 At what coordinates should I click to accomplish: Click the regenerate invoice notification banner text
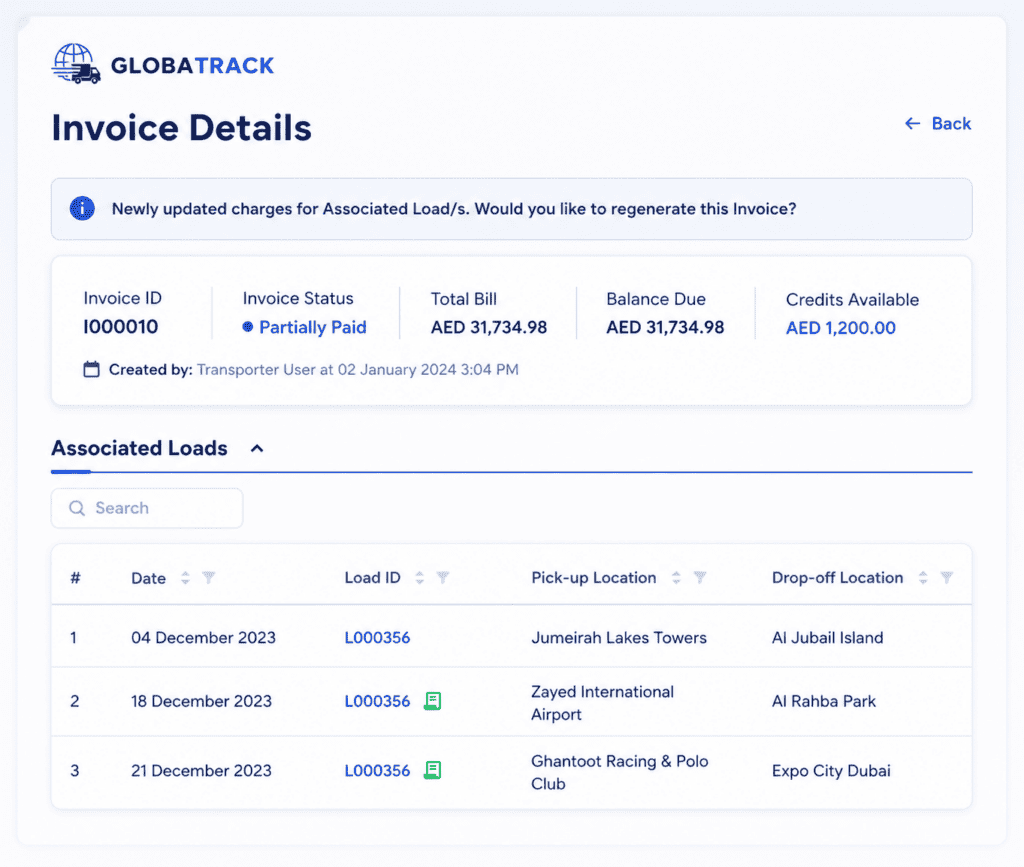coord(454,209)
